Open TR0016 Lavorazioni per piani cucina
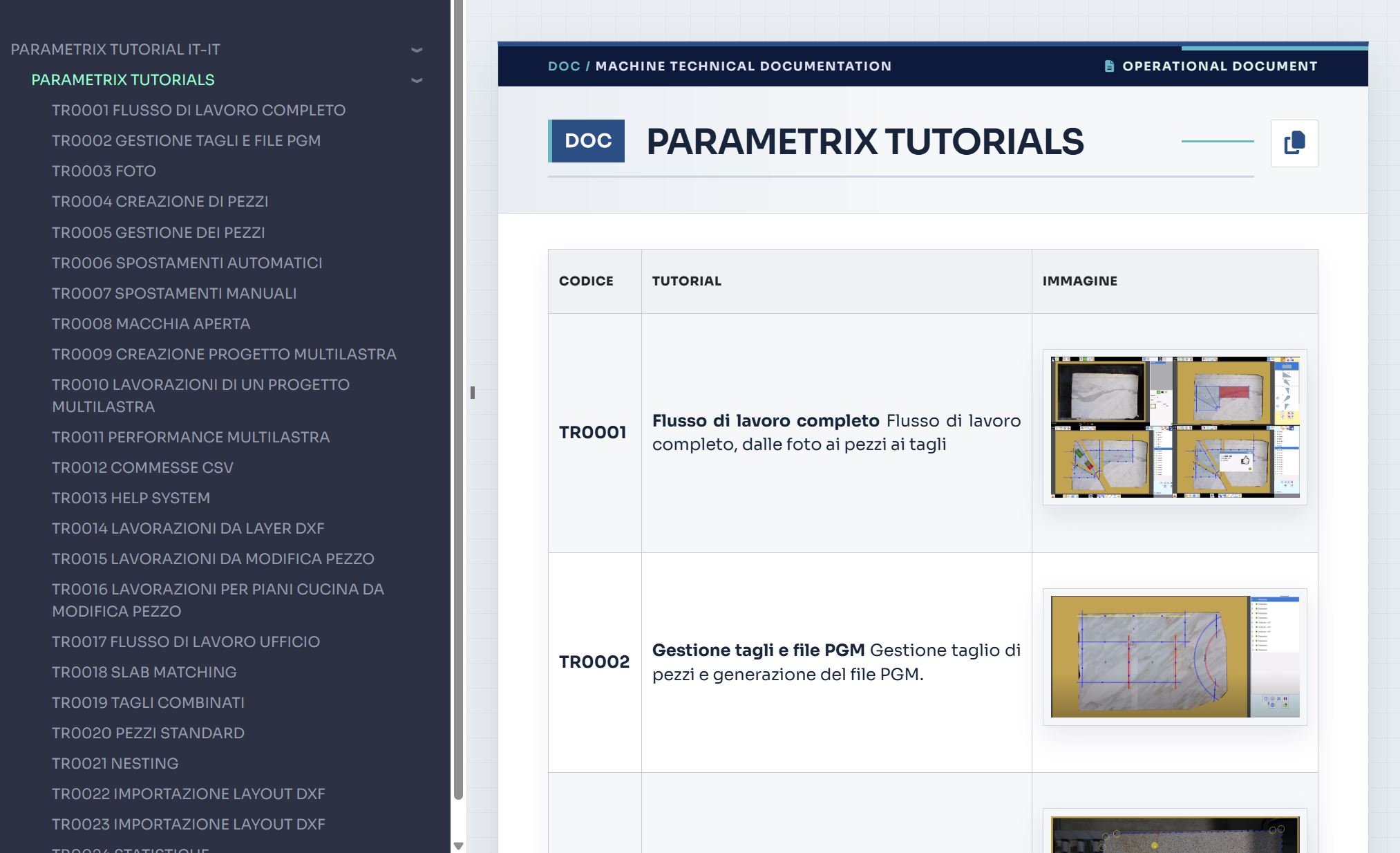This screenshot has height=853, width=1400. point(218,600)
